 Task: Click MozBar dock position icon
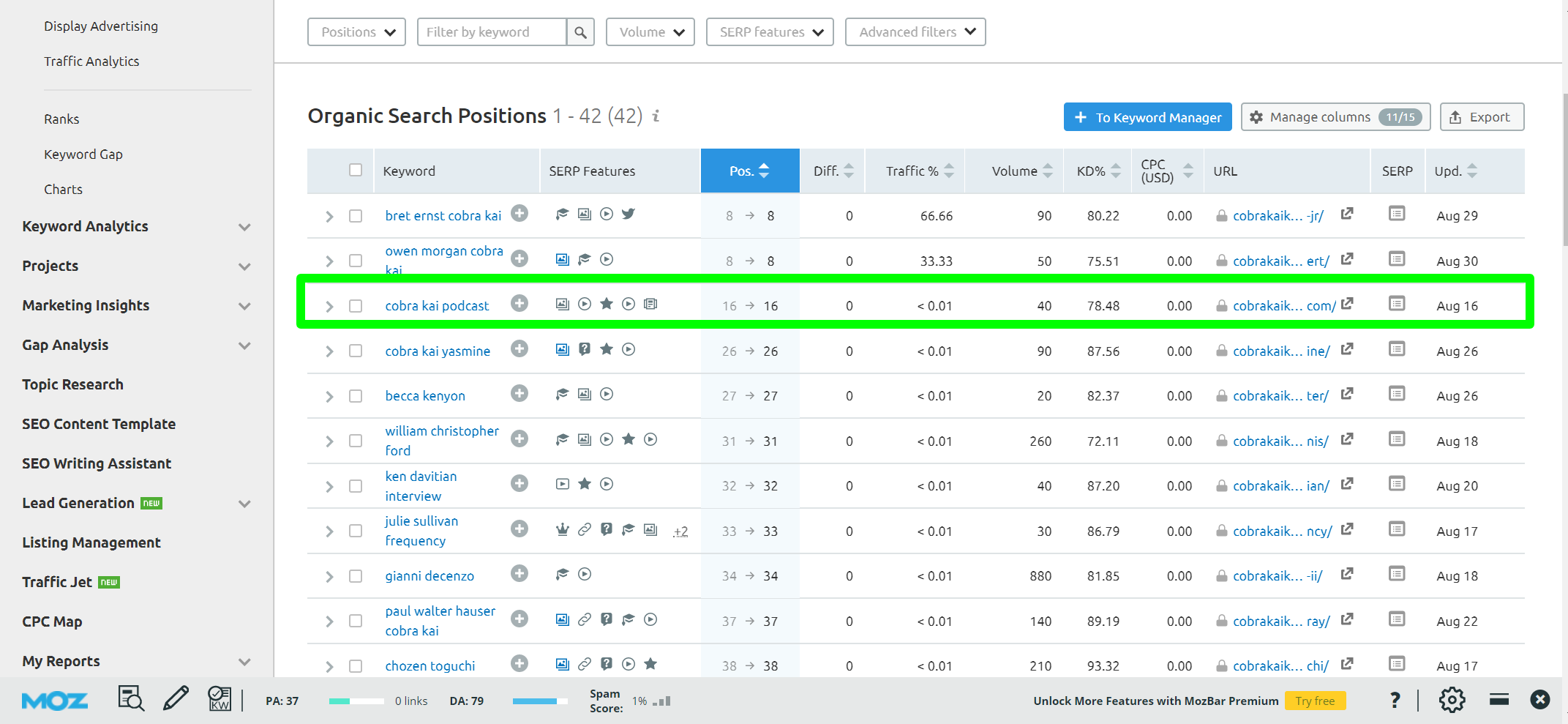(1498, 700)
